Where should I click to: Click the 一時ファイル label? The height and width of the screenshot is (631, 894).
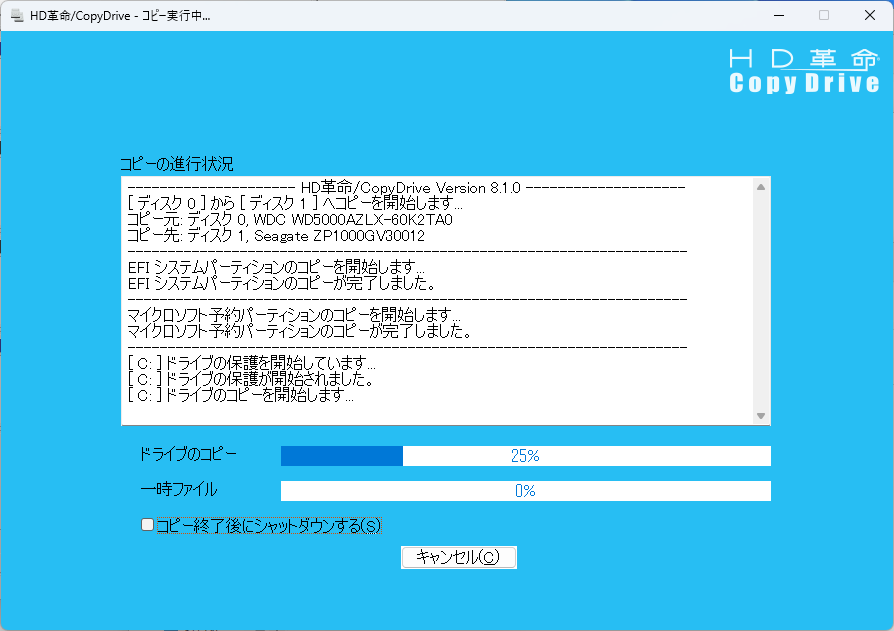point(178,489)
